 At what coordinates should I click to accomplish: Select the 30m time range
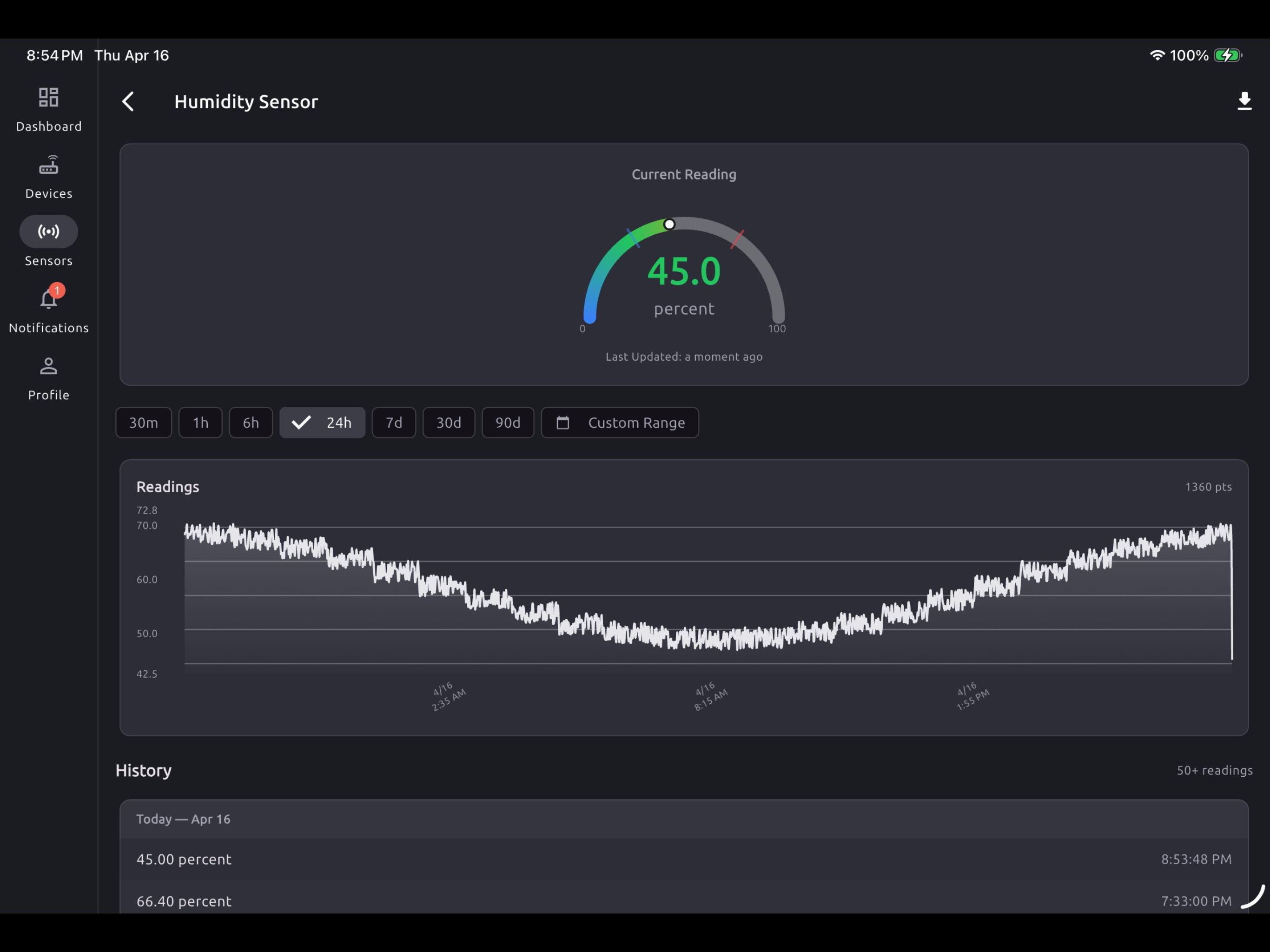pyautogui.click(x=144, y=423)
